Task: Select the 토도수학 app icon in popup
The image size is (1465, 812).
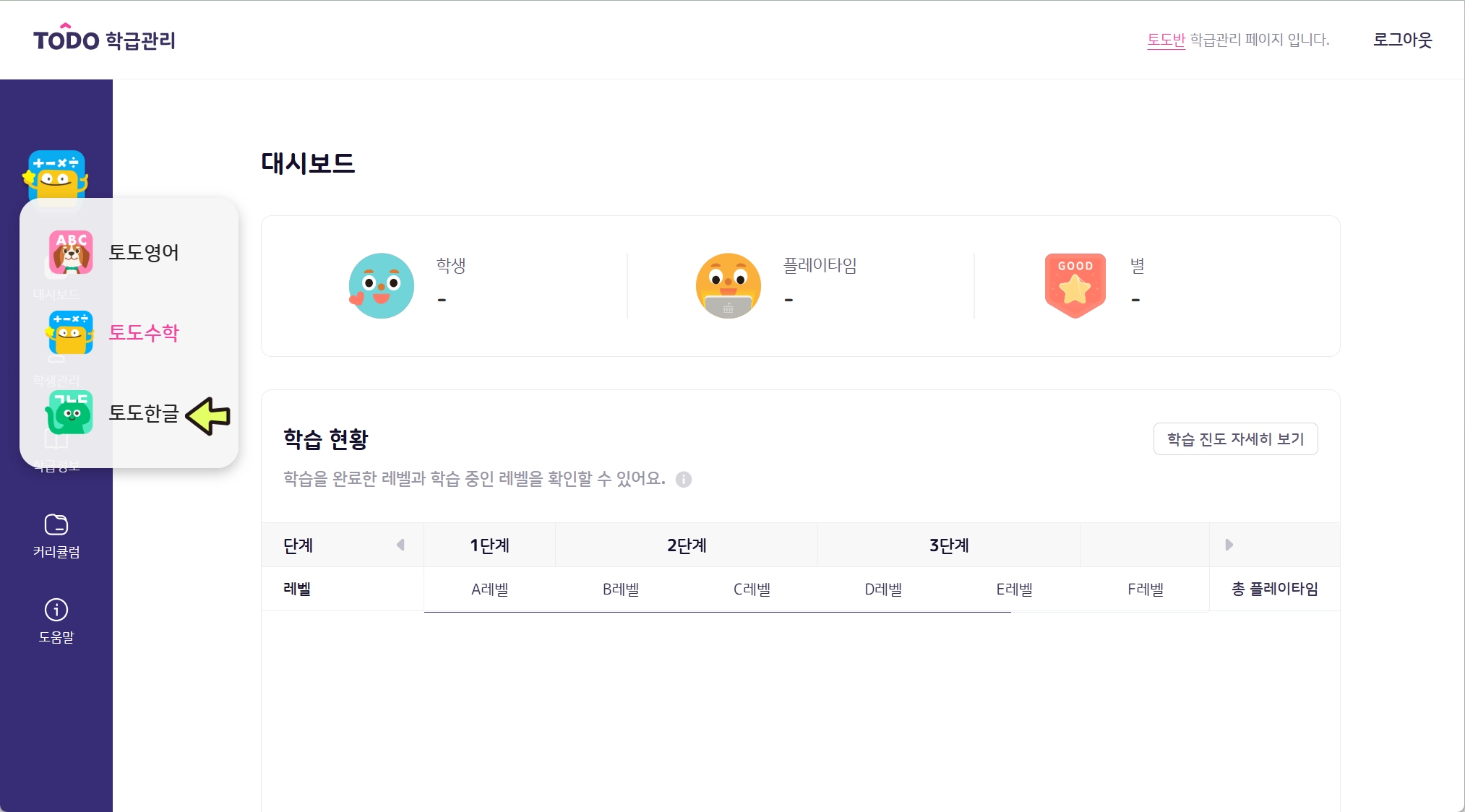Action: click(71, 332)
